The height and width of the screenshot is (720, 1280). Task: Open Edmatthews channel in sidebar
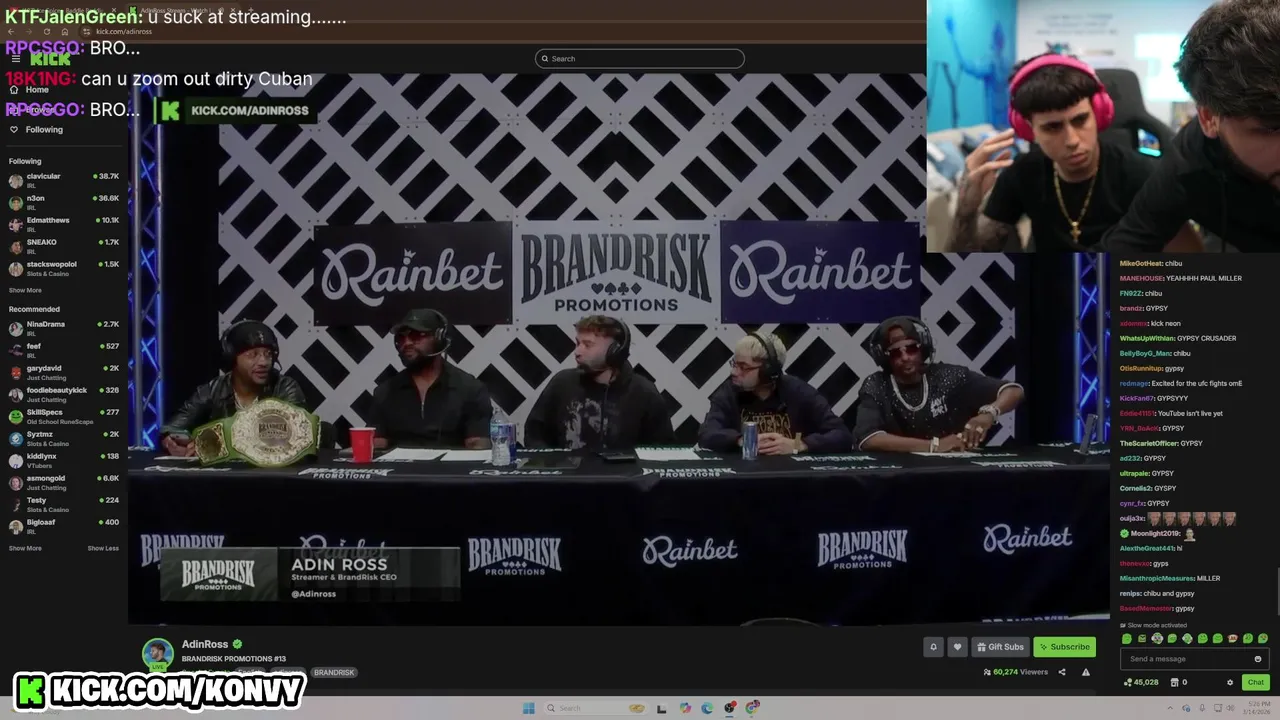click(x=64, y=224)
